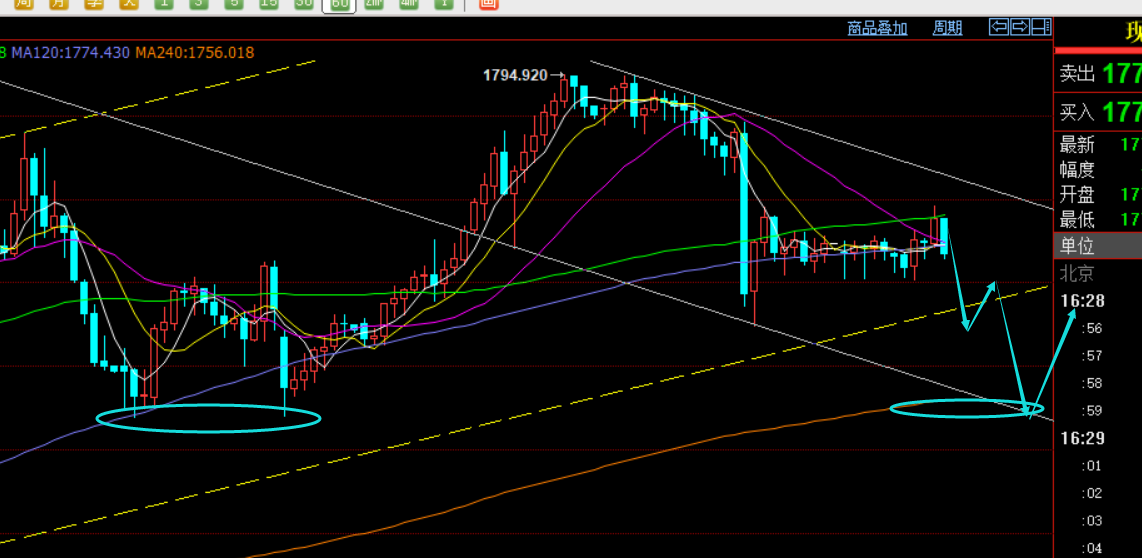1142x558 pixels.
Task: Select the 4-hour period button
Action: pyautogui.click(x=409, y=4)
